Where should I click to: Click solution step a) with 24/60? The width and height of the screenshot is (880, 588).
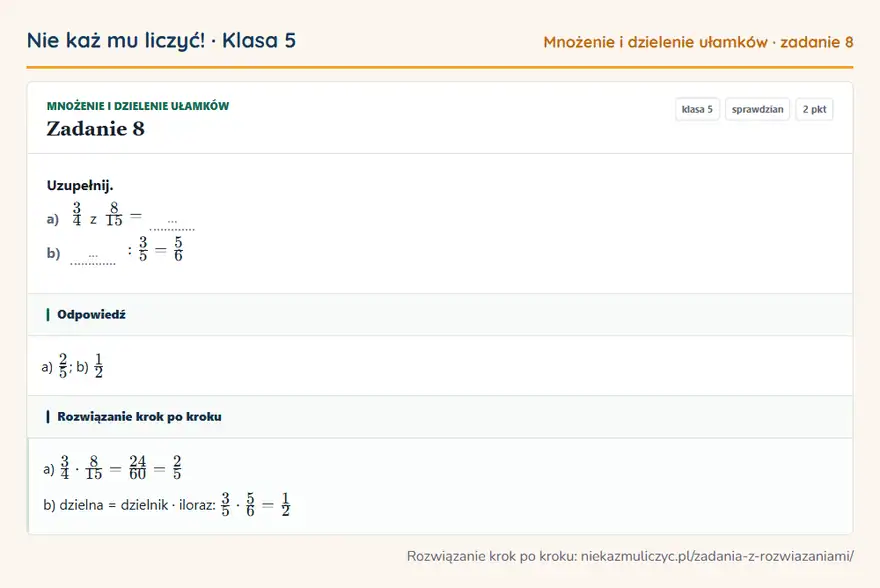coord(112,467)
